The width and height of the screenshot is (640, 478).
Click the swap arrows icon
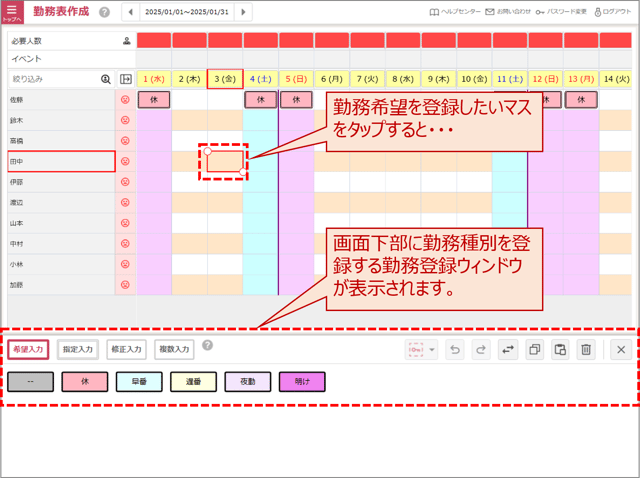508,349
